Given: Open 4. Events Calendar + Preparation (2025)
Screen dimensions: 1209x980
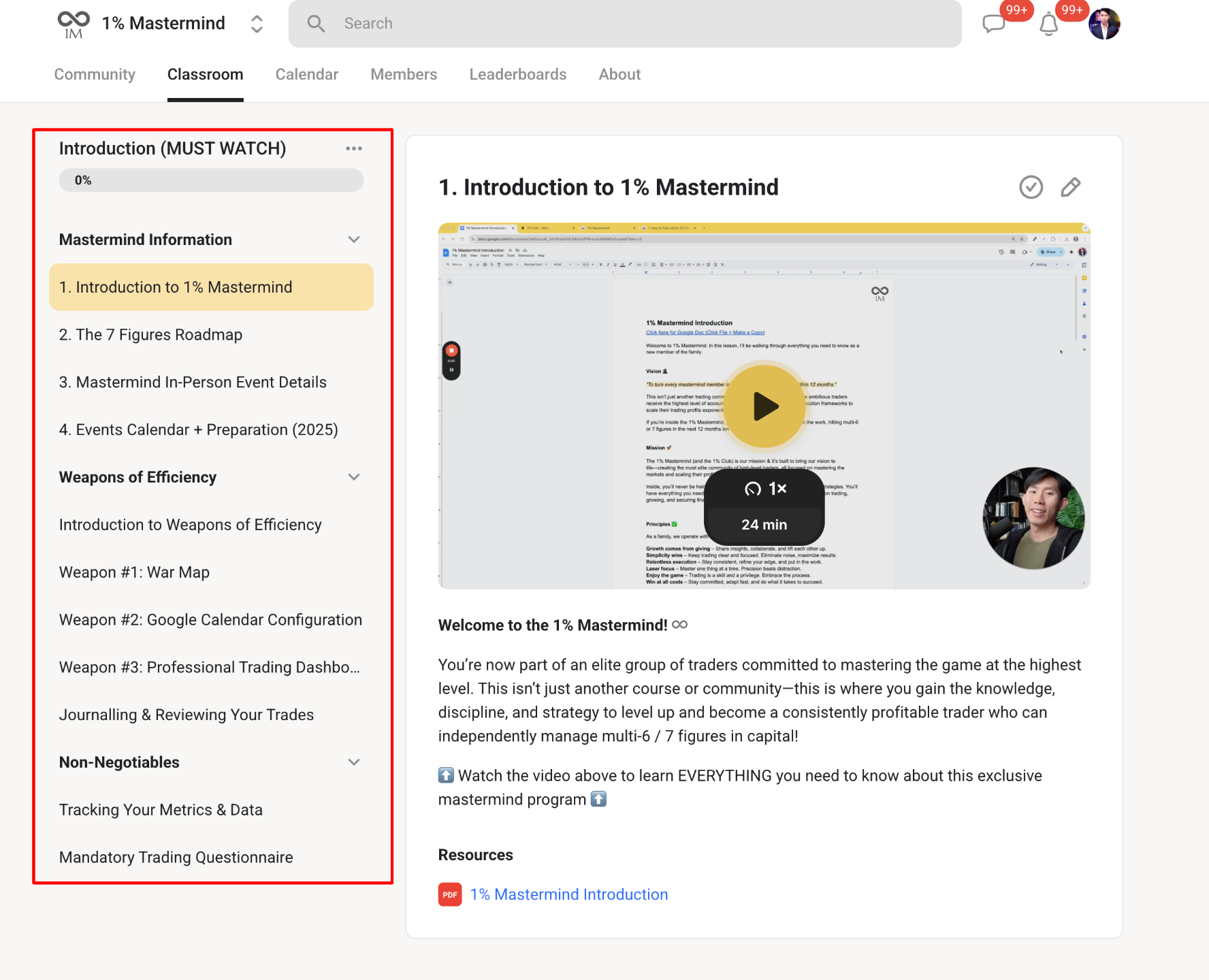Looking at the screenshot, I should tap(212, 430).
